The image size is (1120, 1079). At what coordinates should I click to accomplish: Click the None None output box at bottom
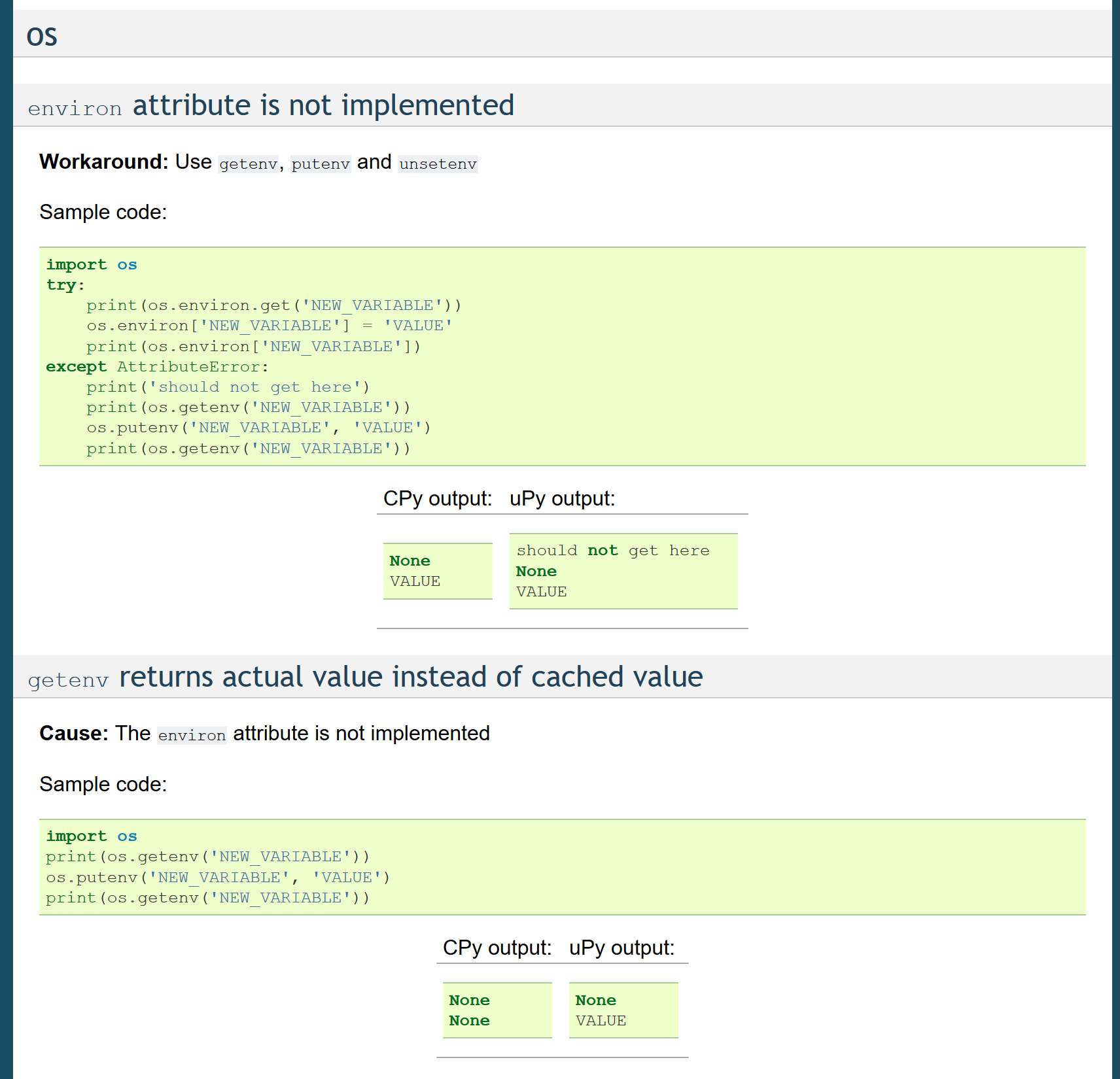[x=497, y=1010]
